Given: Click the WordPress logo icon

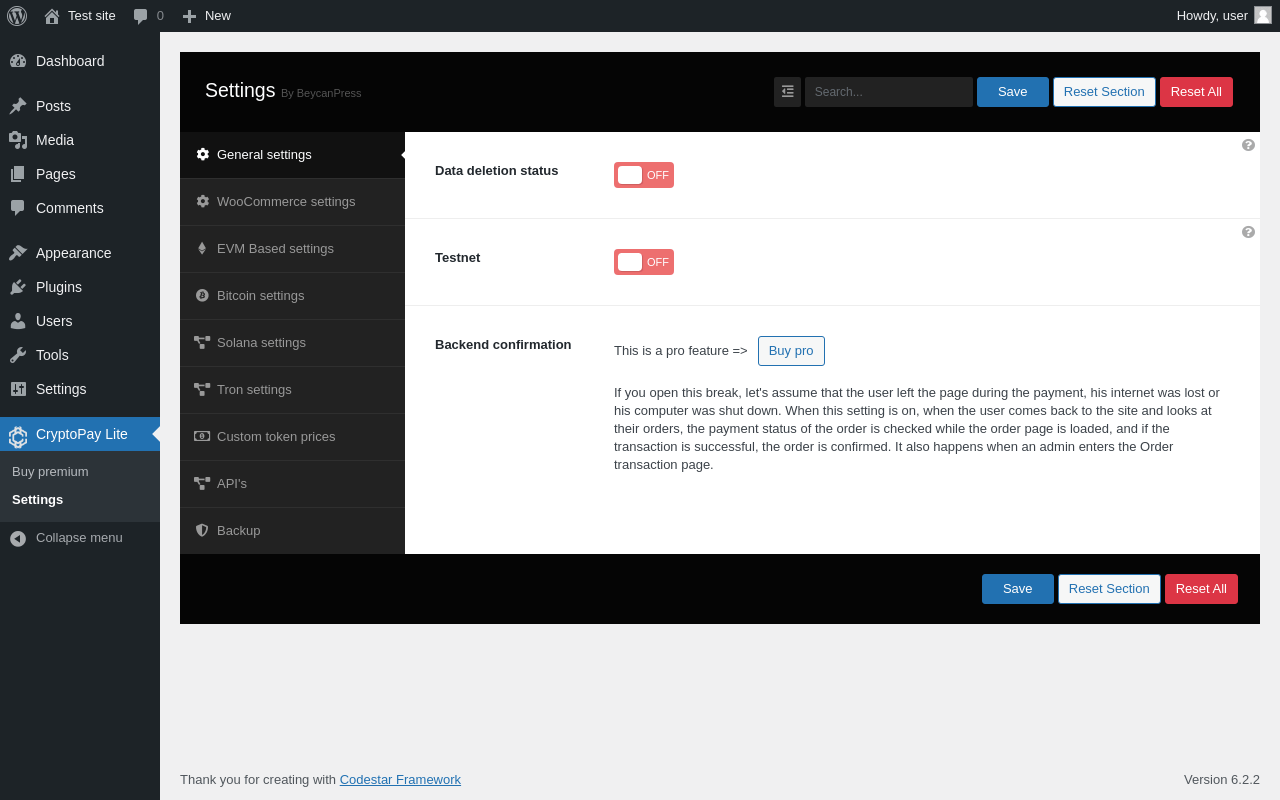Looking at the screenshot, I should coord(17,16).
